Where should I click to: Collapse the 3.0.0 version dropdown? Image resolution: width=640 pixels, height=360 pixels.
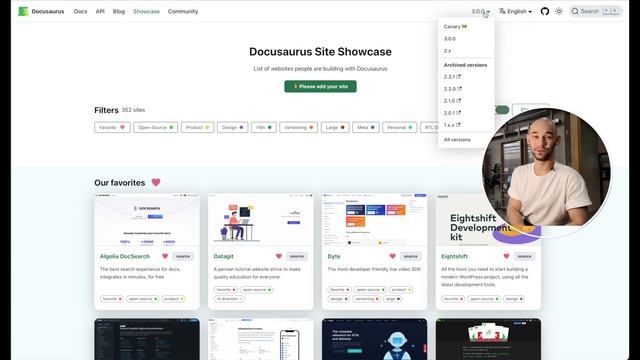[x=480, y=11]
